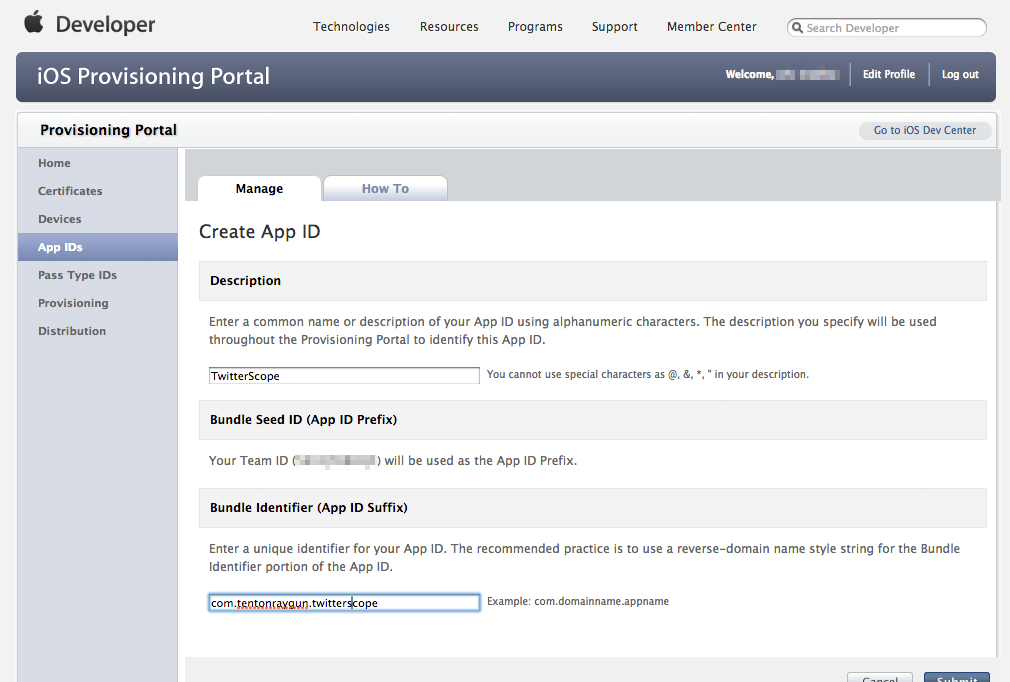Click the 'Bundle Seed ID (App ID Prefix)' heading

point(303,420)
